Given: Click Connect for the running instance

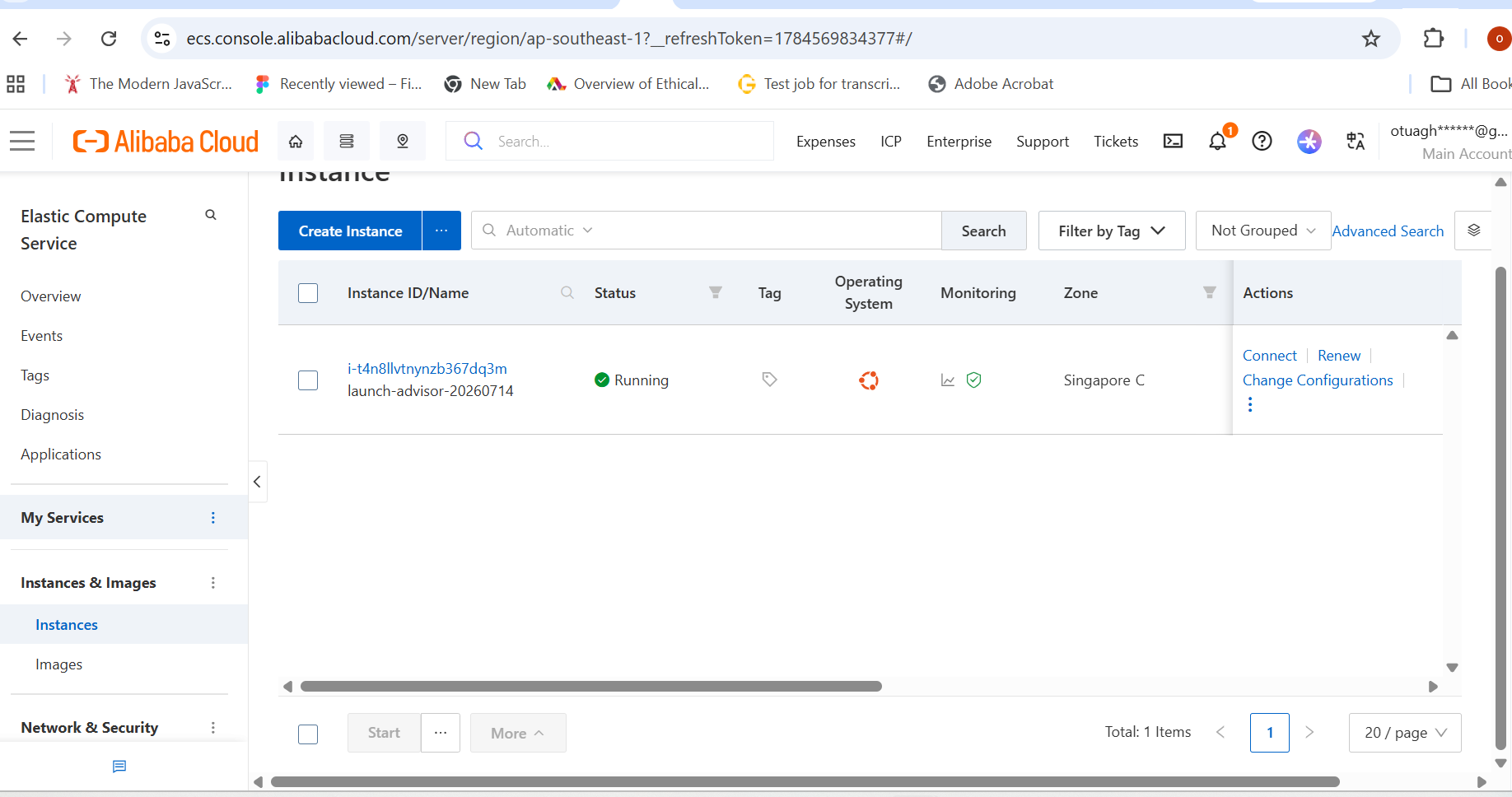Looking at the screenshot, I should tap(1270, 356).
